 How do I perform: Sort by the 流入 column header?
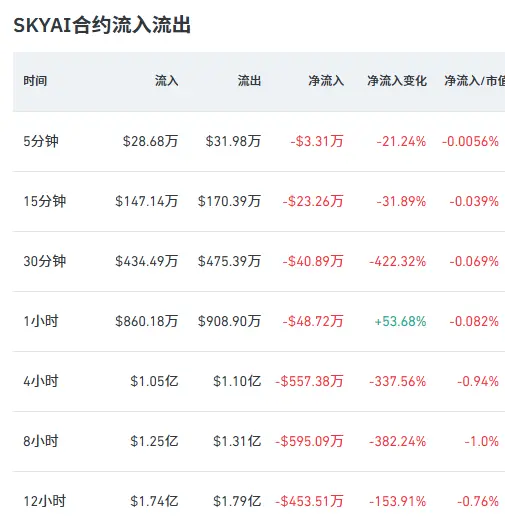pyautogui.click(x=166, y=81)
